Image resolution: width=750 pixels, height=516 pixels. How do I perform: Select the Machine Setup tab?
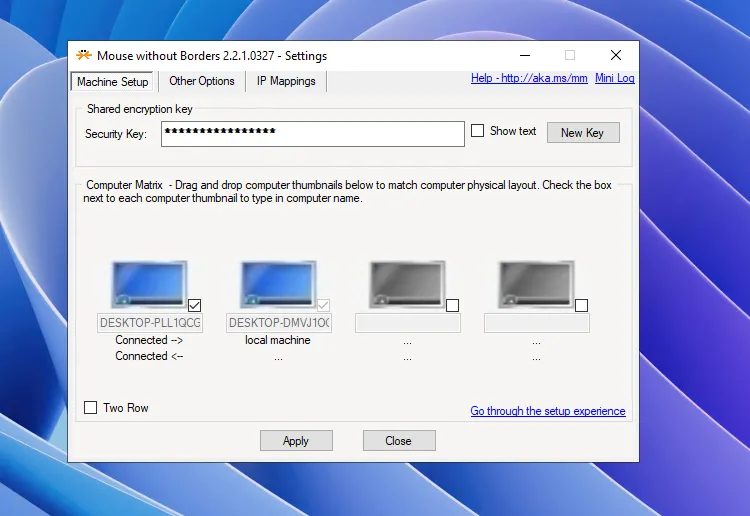[x=112, y=82]
